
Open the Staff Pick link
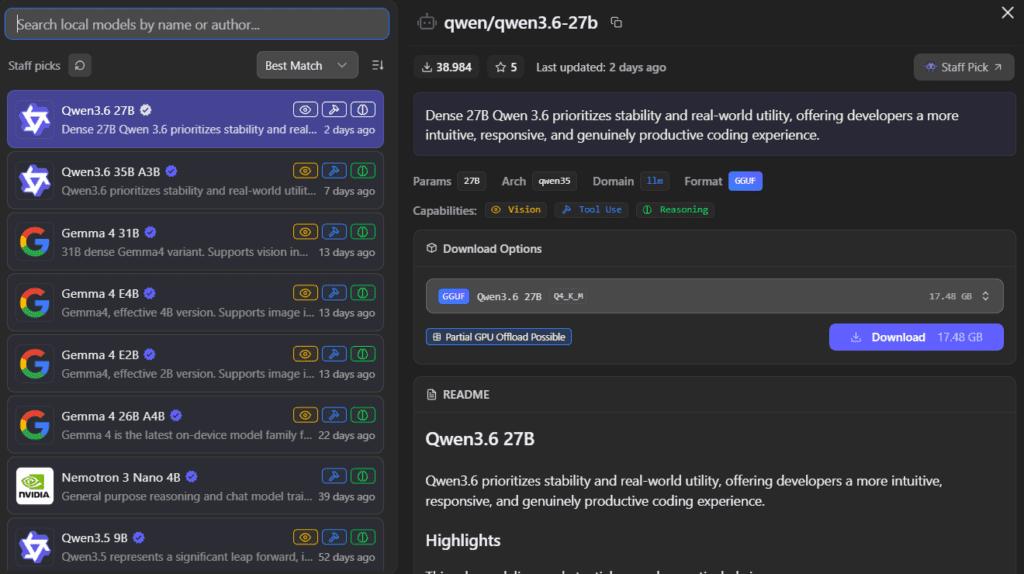(963, 67)
